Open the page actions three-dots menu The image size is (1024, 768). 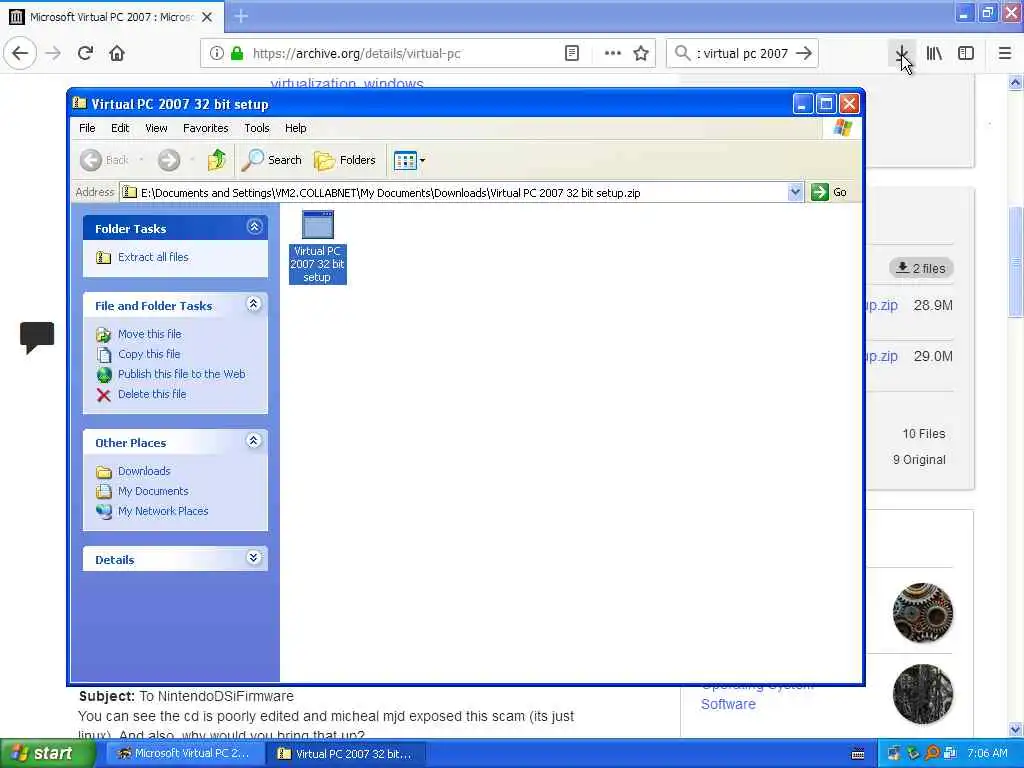coord(613,53)
